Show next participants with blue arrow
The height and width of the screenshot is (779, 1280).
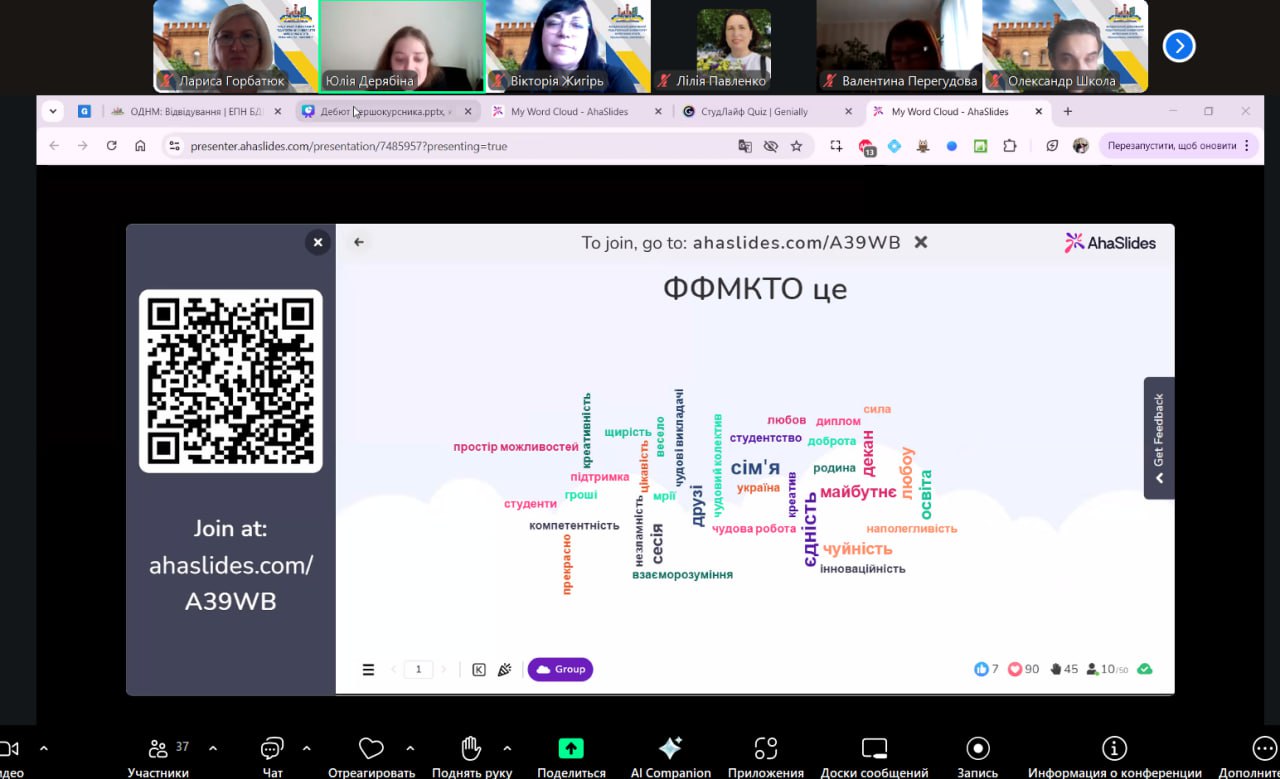tap(1179, 46)
